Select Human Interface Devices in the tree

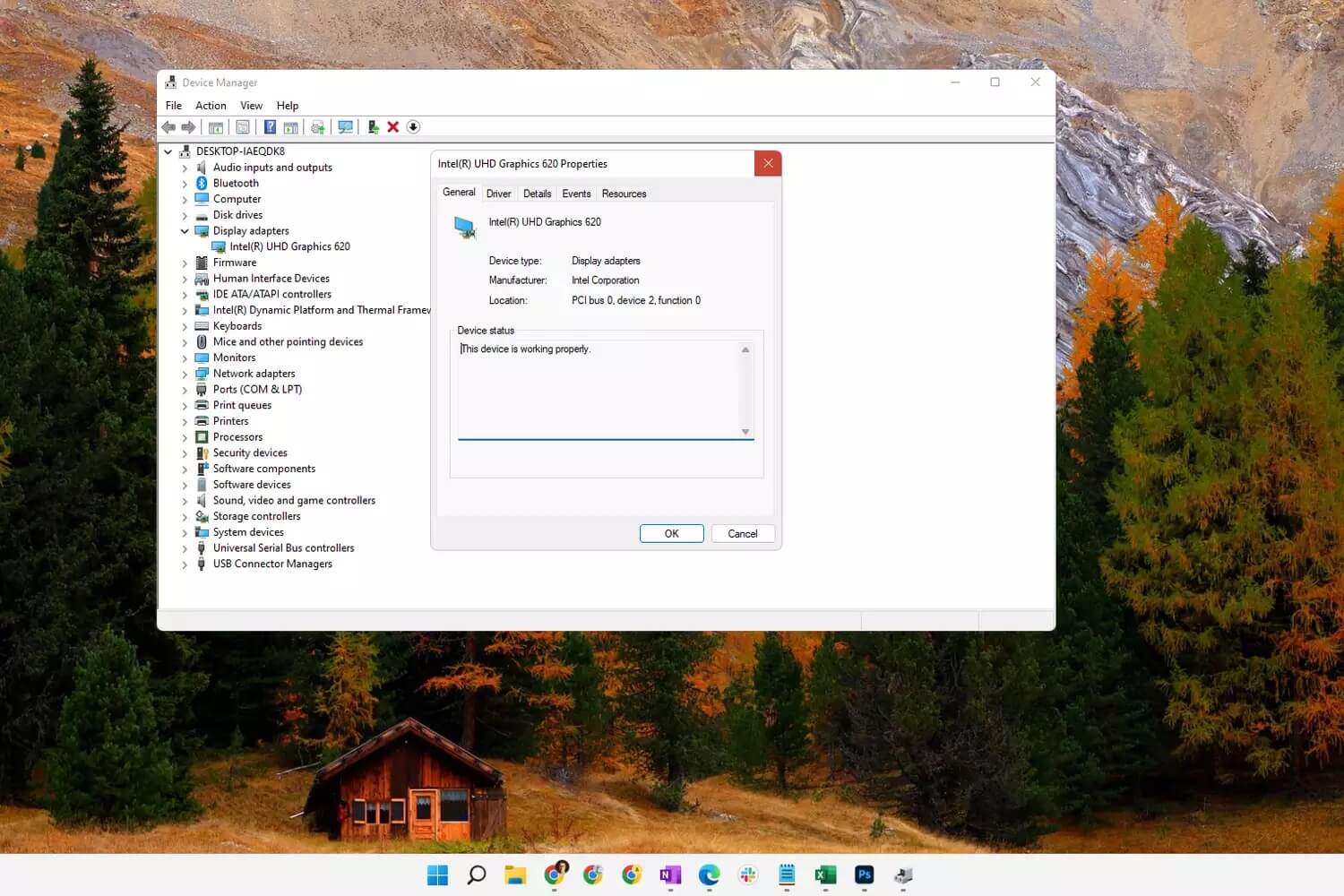click(271, 279)
